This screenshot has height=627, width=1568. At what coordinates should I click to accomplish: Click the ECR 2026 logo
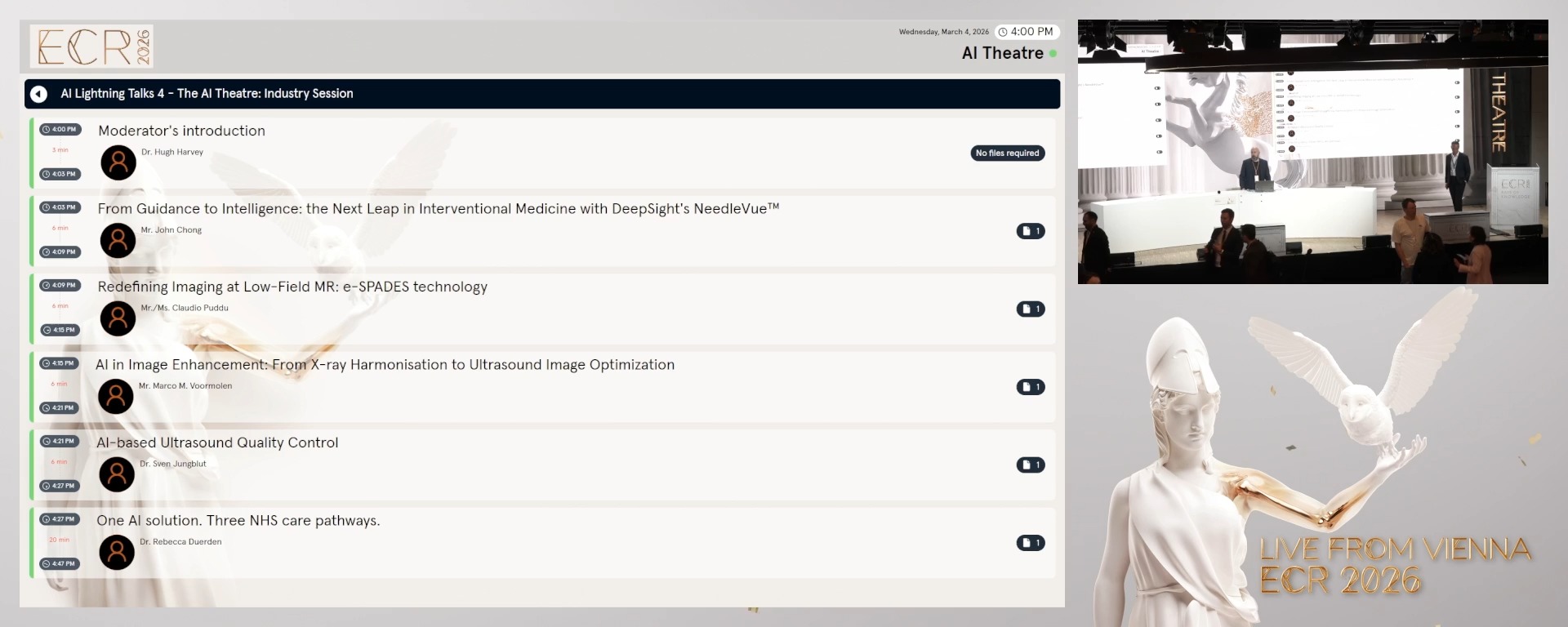click(91, 47)
